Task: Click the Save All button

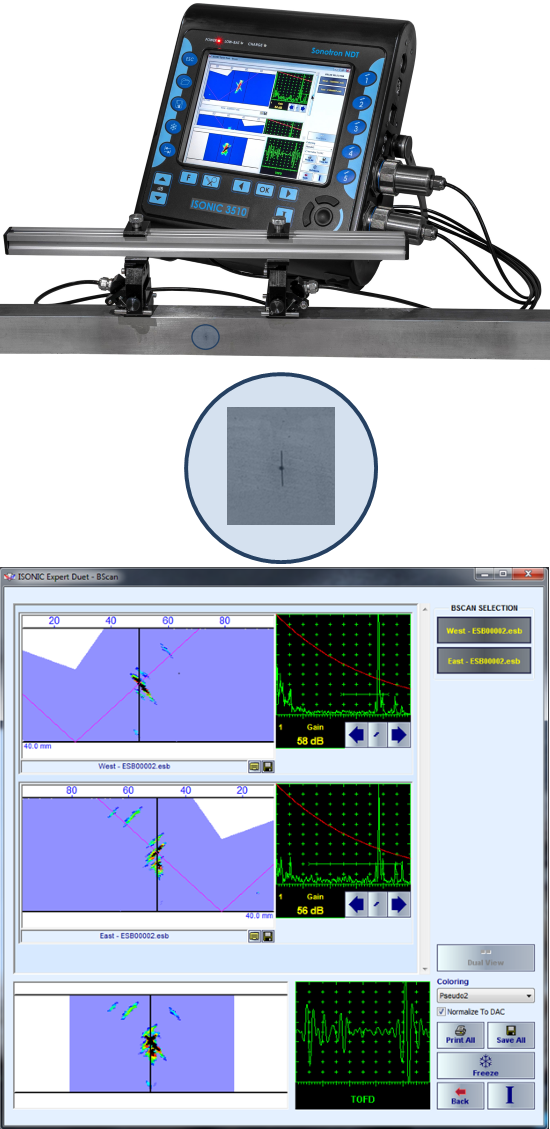Action: point(511,1035)
